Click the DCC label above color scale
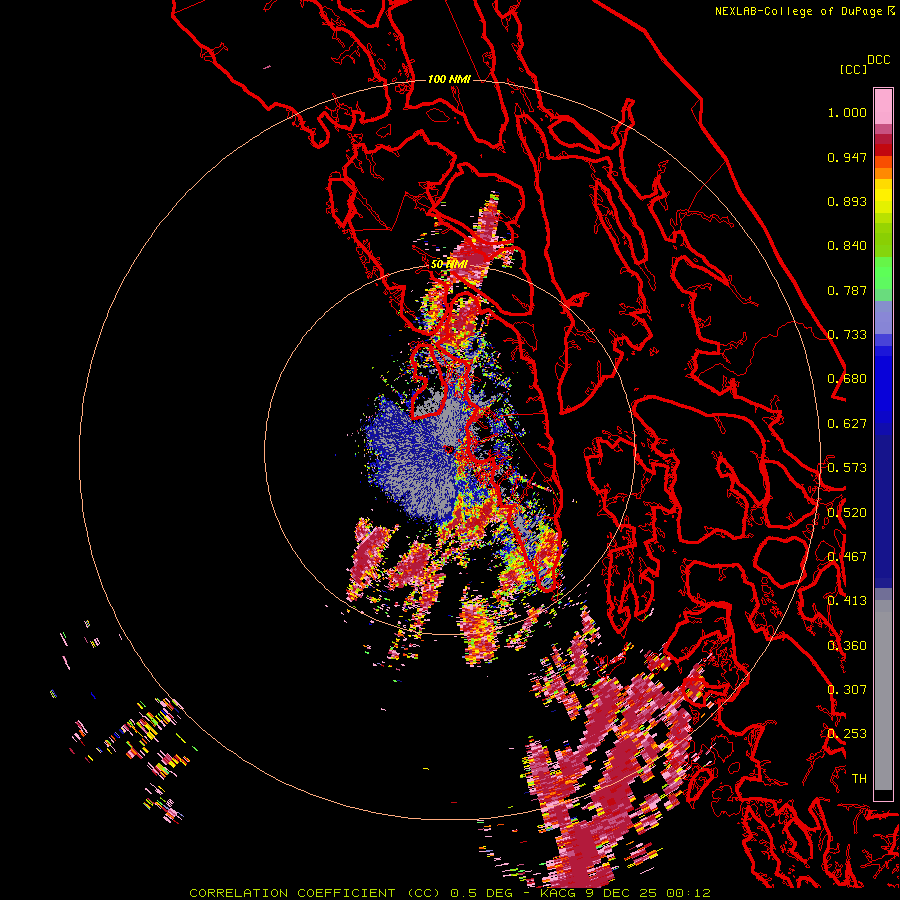The height and width of the screenshot is (900, 900). pyautogui.click(x=878, y=59)
